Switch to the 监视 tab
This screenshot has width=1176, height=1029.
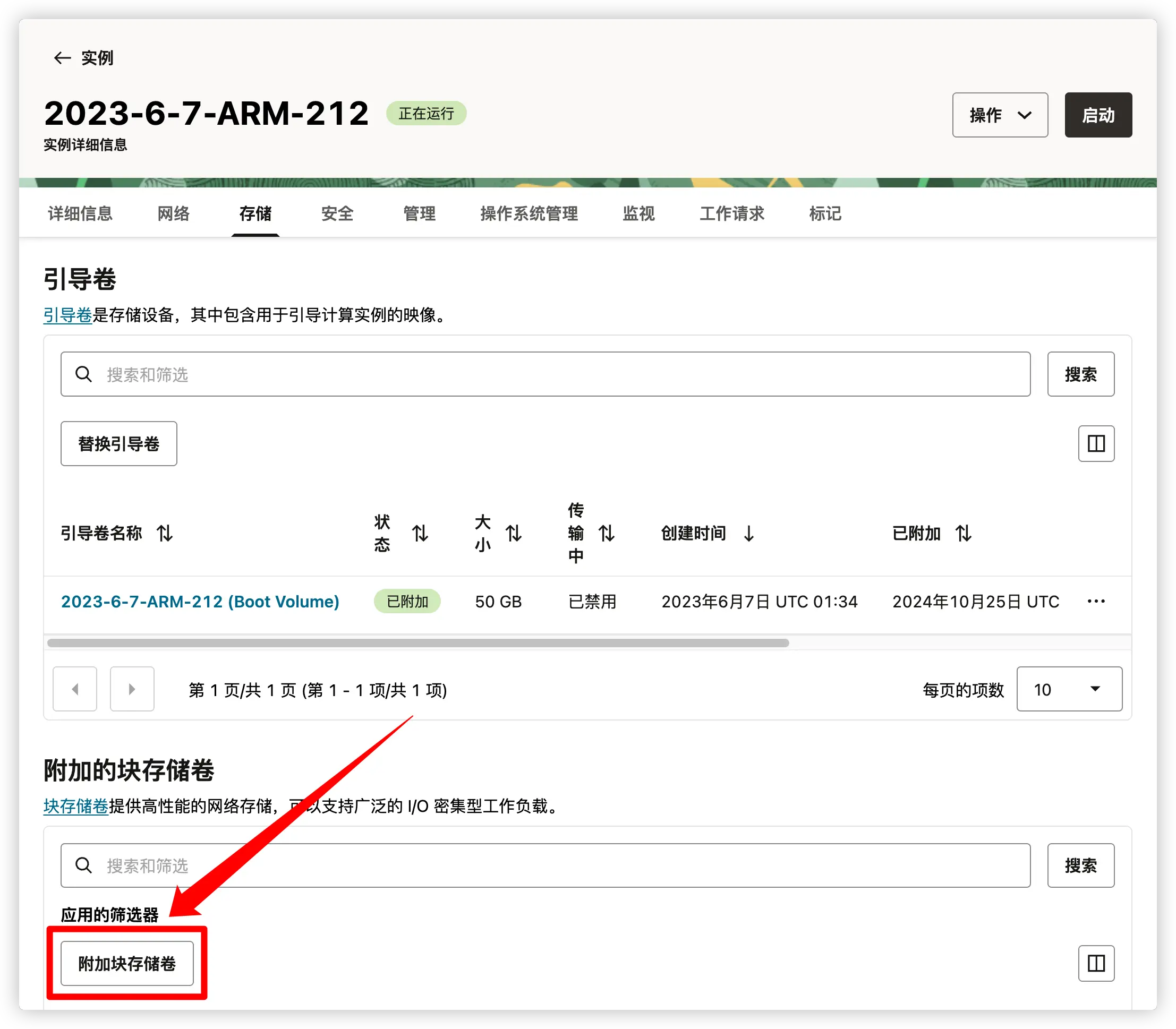pos(639,213)
